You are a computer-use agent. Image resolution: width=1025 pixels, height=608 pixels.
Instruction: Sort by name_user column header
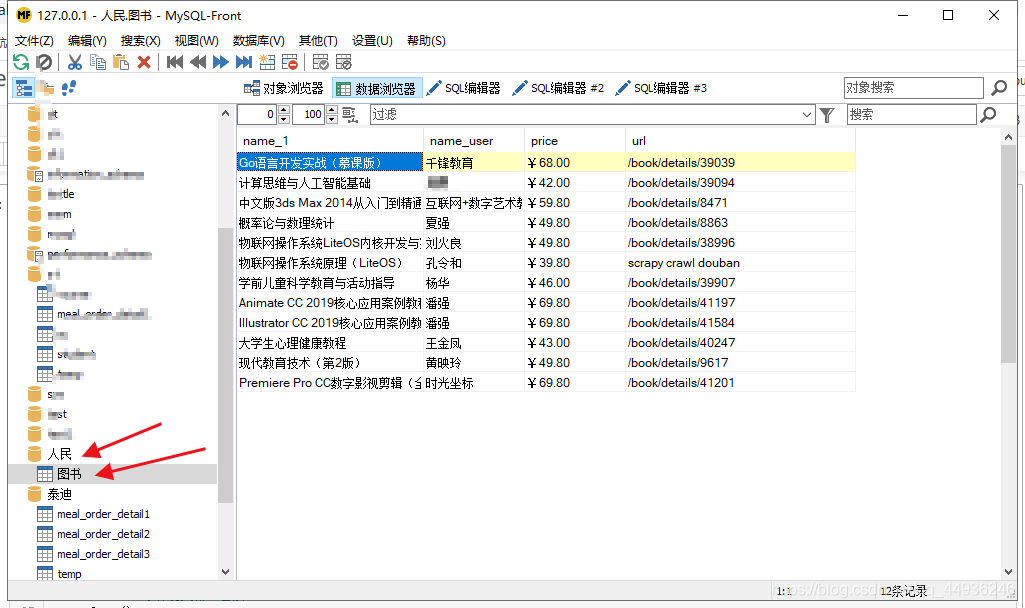[x=474, y=141]
